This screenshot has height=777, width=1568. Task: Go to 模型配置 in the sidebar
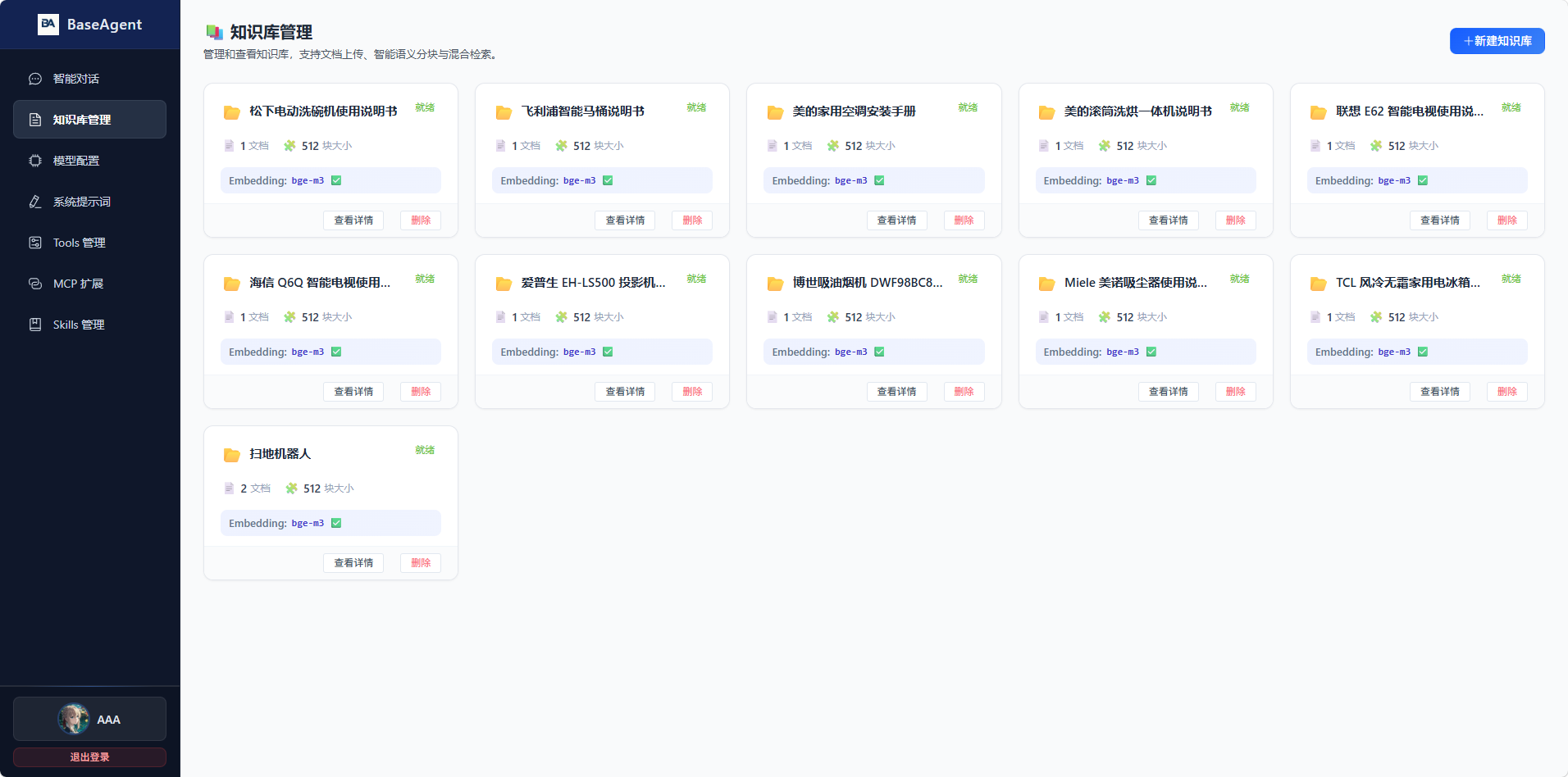[x=89, y=161]
